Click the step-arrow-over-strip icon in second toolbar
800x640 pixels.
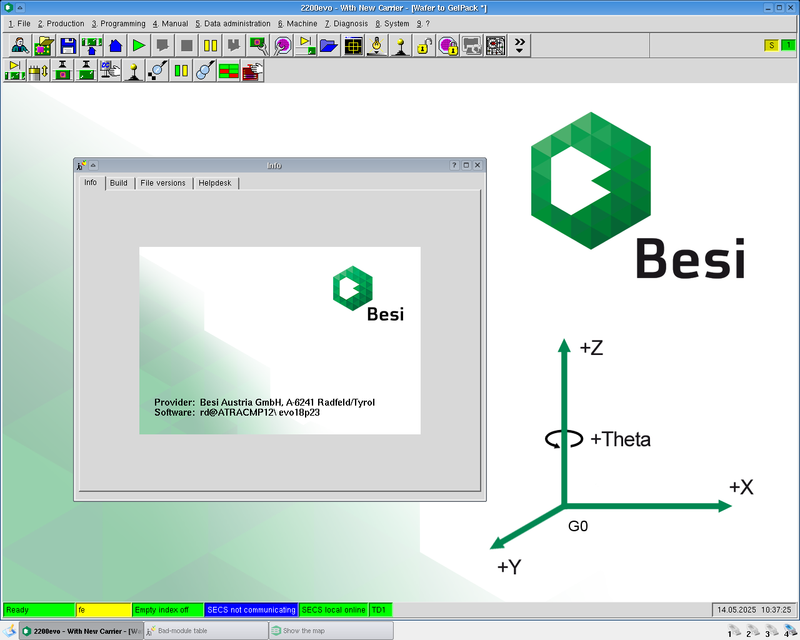pos(15,70)
